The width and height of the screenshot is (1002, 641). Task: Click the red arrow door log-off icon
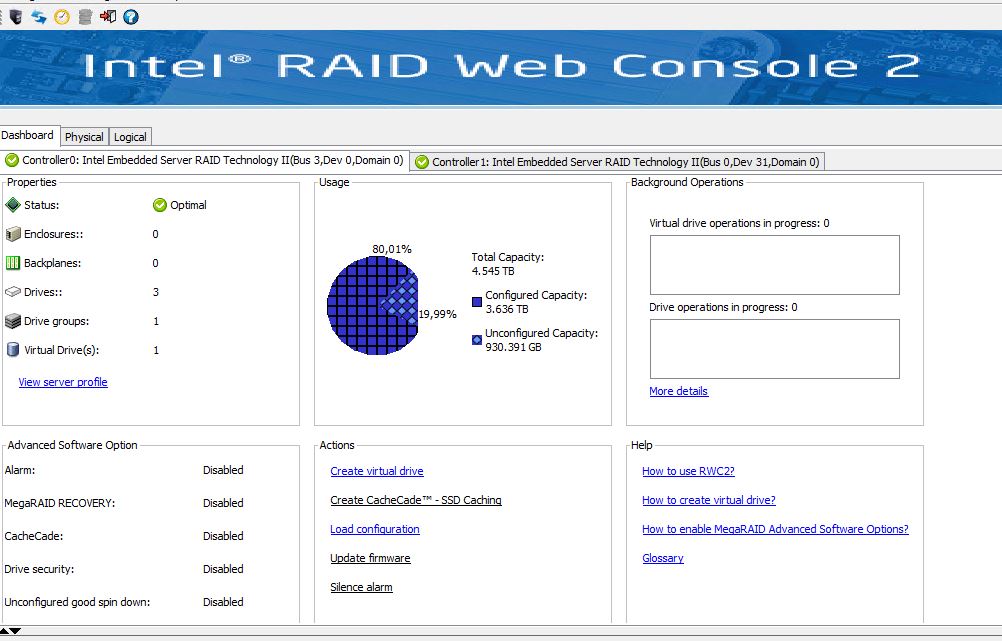(108, 17)
